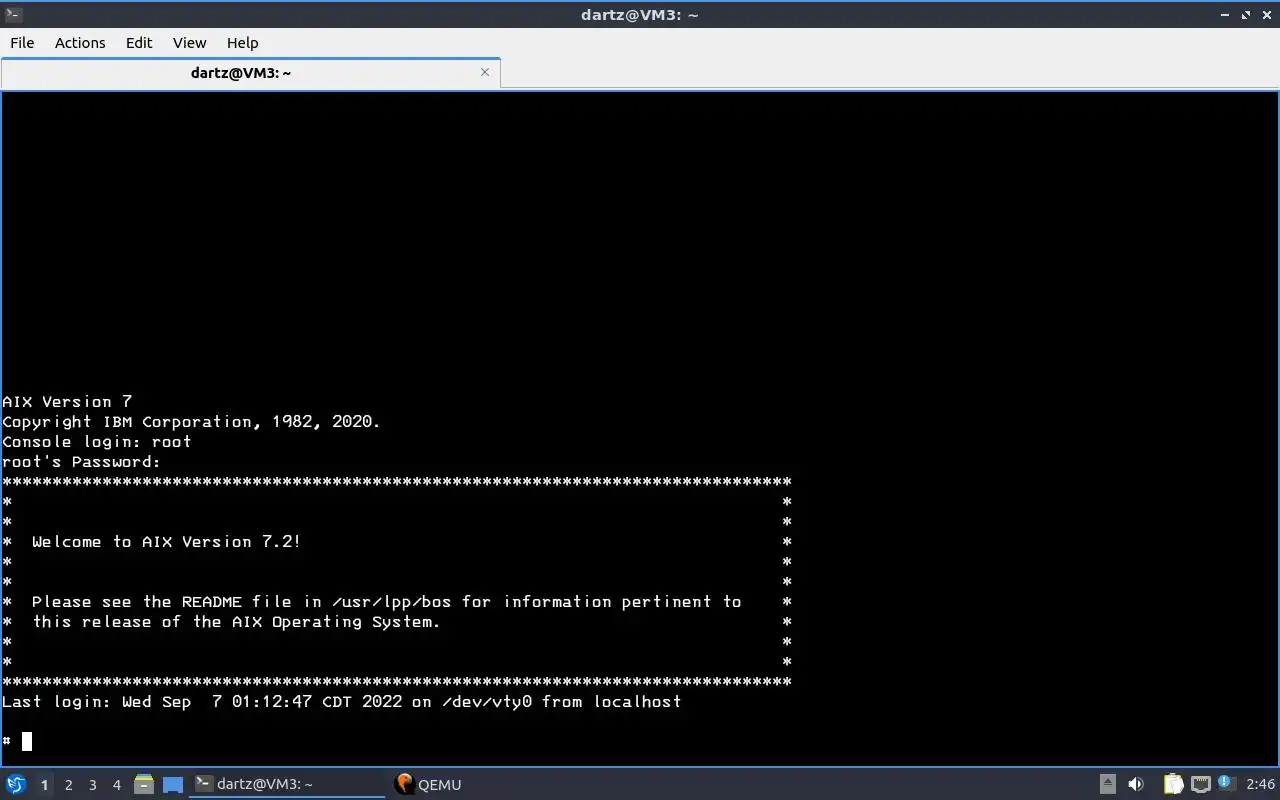Viewport: 1280px width, 800px height.
Task: Click the "root's Password:" line
Action: point(81,462)
